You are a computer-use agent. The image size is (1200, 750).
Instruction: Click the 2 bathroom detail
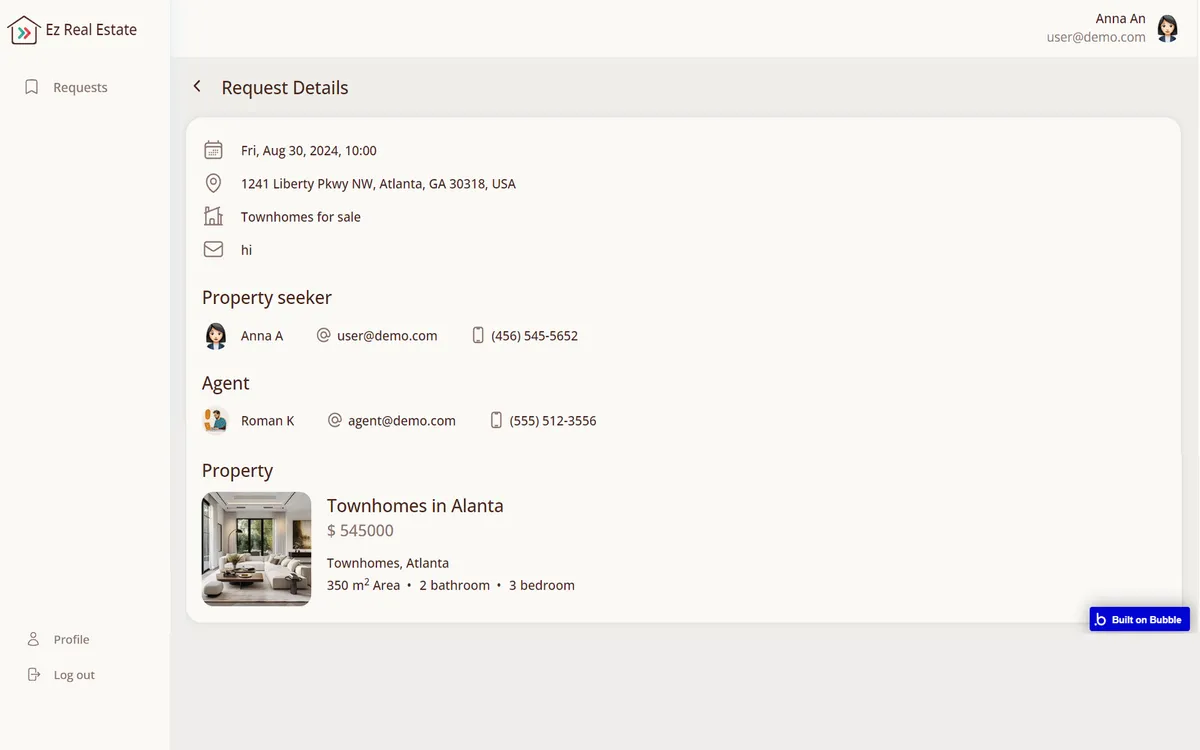[455, 585]
